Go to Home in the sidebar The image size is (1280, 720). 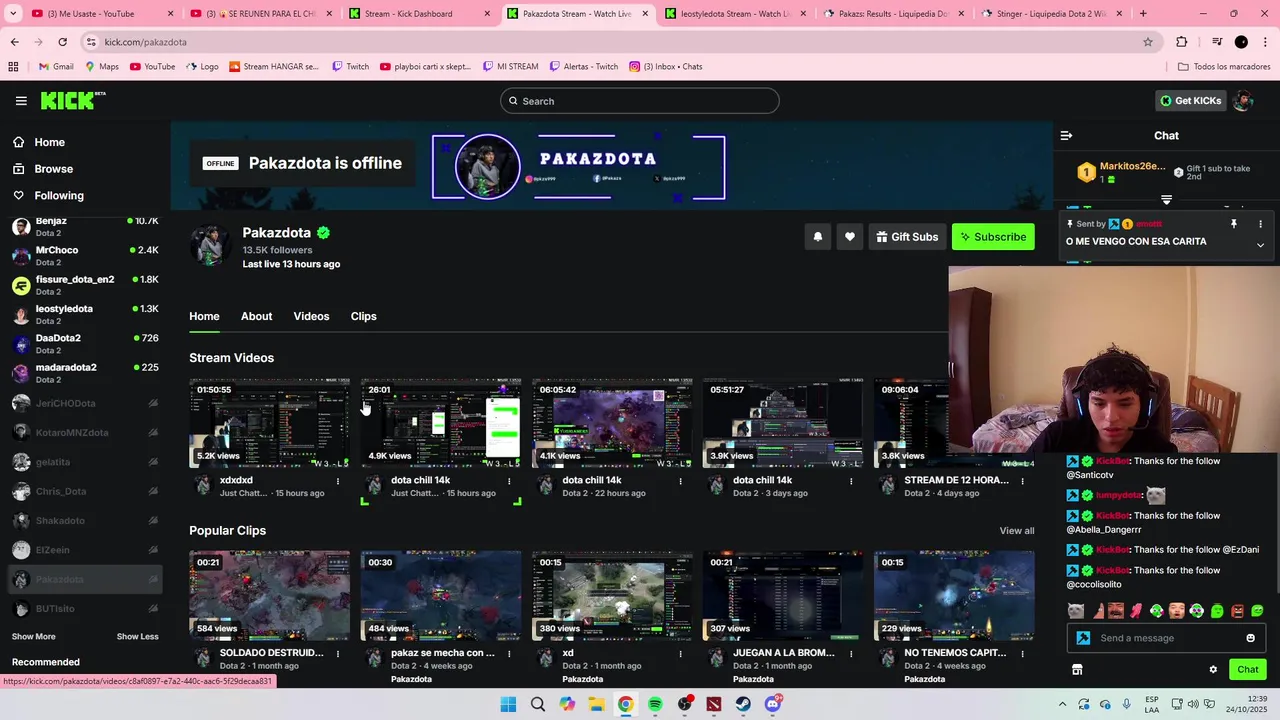pyautogui.click(x=49, y=142)
